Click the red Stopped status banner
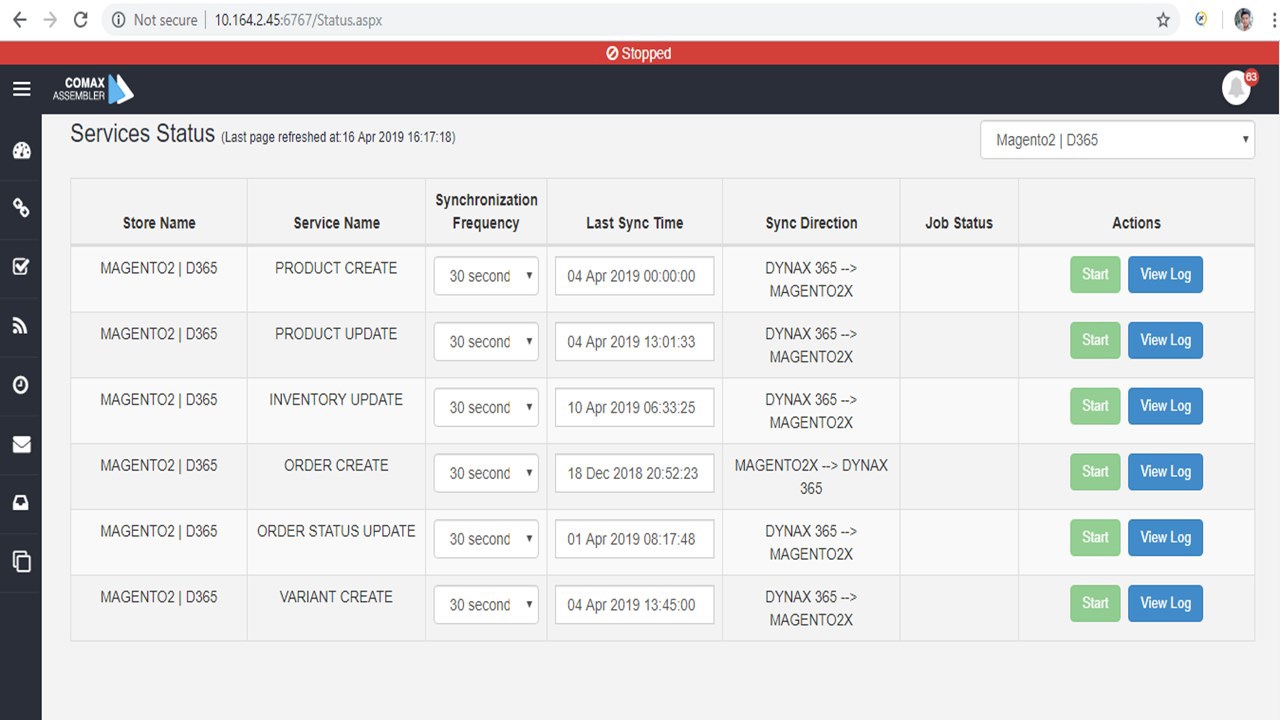The height and width of the screenshot is (720, 1280). pyautogui.click(x=640, y=53)
